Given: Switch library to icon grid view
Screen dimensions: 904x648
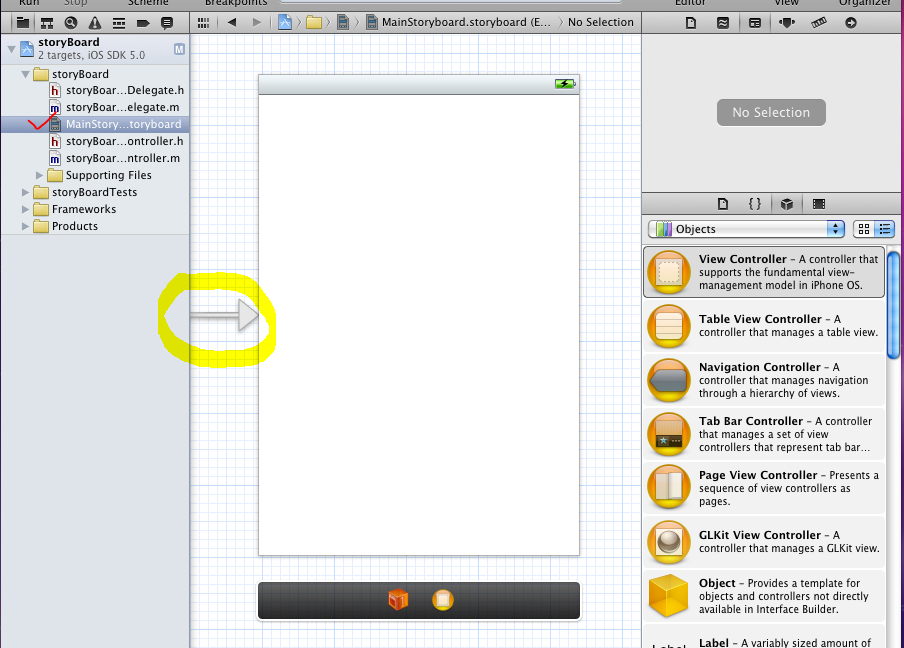Looking at the screenshot, I should coord(864,229).
